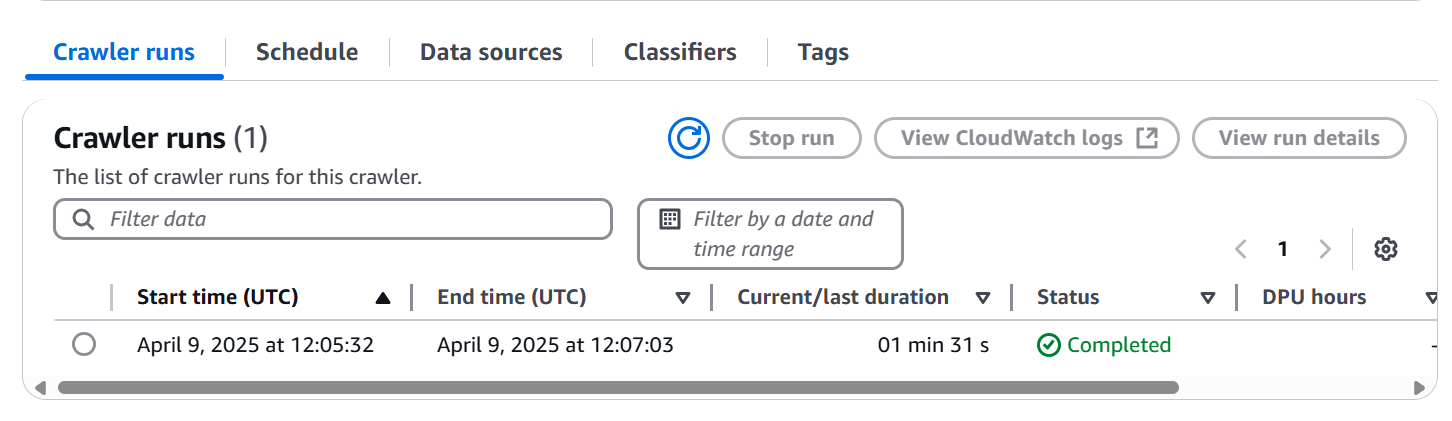Screen dimensions: 1452x421
Task: Go to next page chevron
Action: click(x=1325, y=249)
